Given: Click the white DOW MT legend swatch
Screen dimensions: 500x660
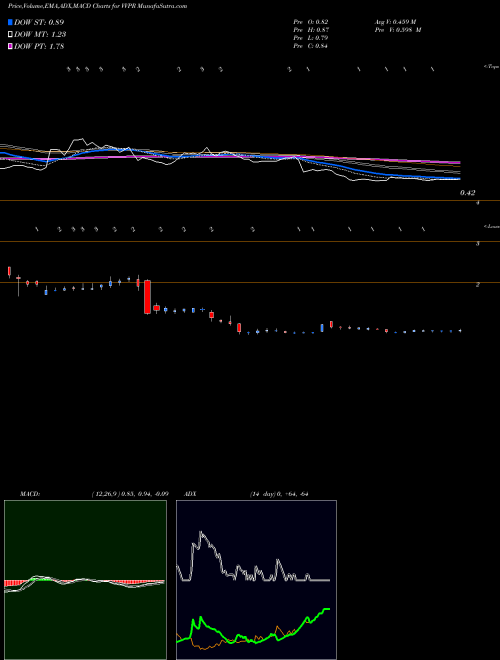Looking at the screenshot, I should [x=10, y=35].
